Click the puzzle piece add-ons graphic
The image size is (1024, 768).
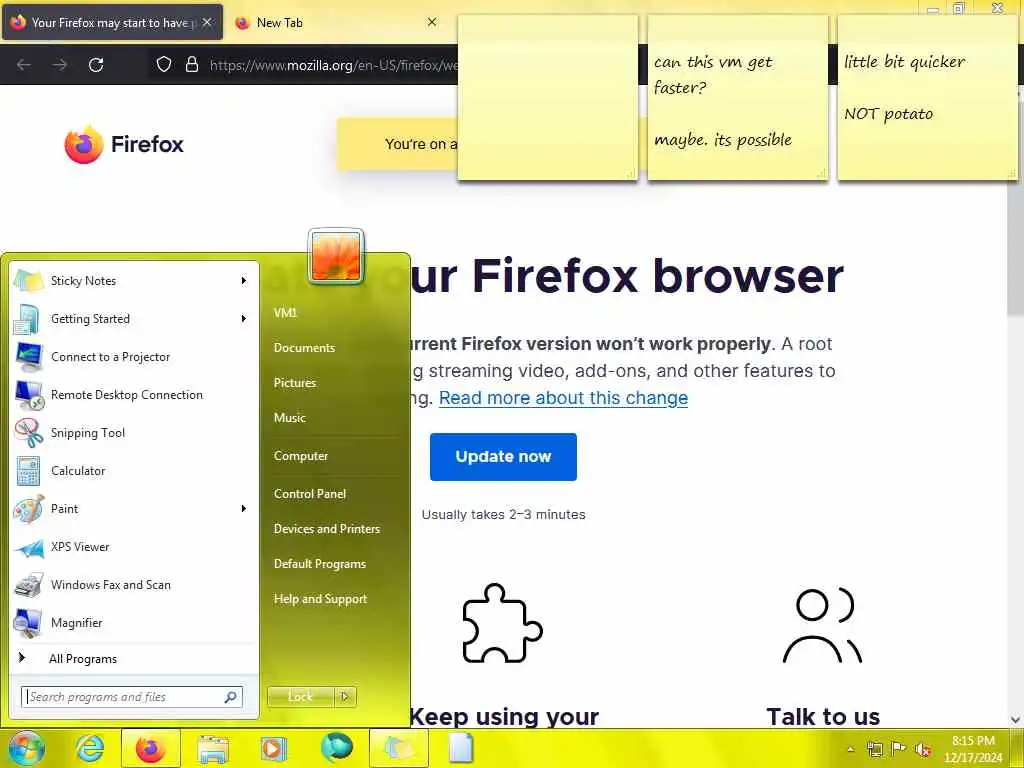coord(502,623)
